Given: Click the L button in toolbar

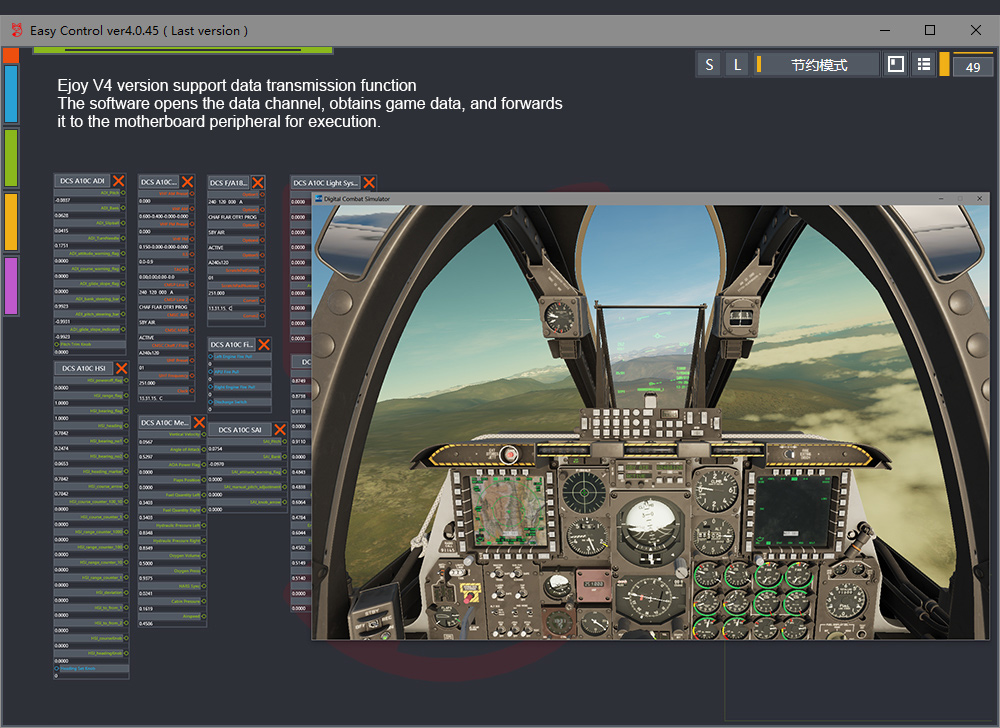Looking at the screenshot, I should (x=737, y=65).
